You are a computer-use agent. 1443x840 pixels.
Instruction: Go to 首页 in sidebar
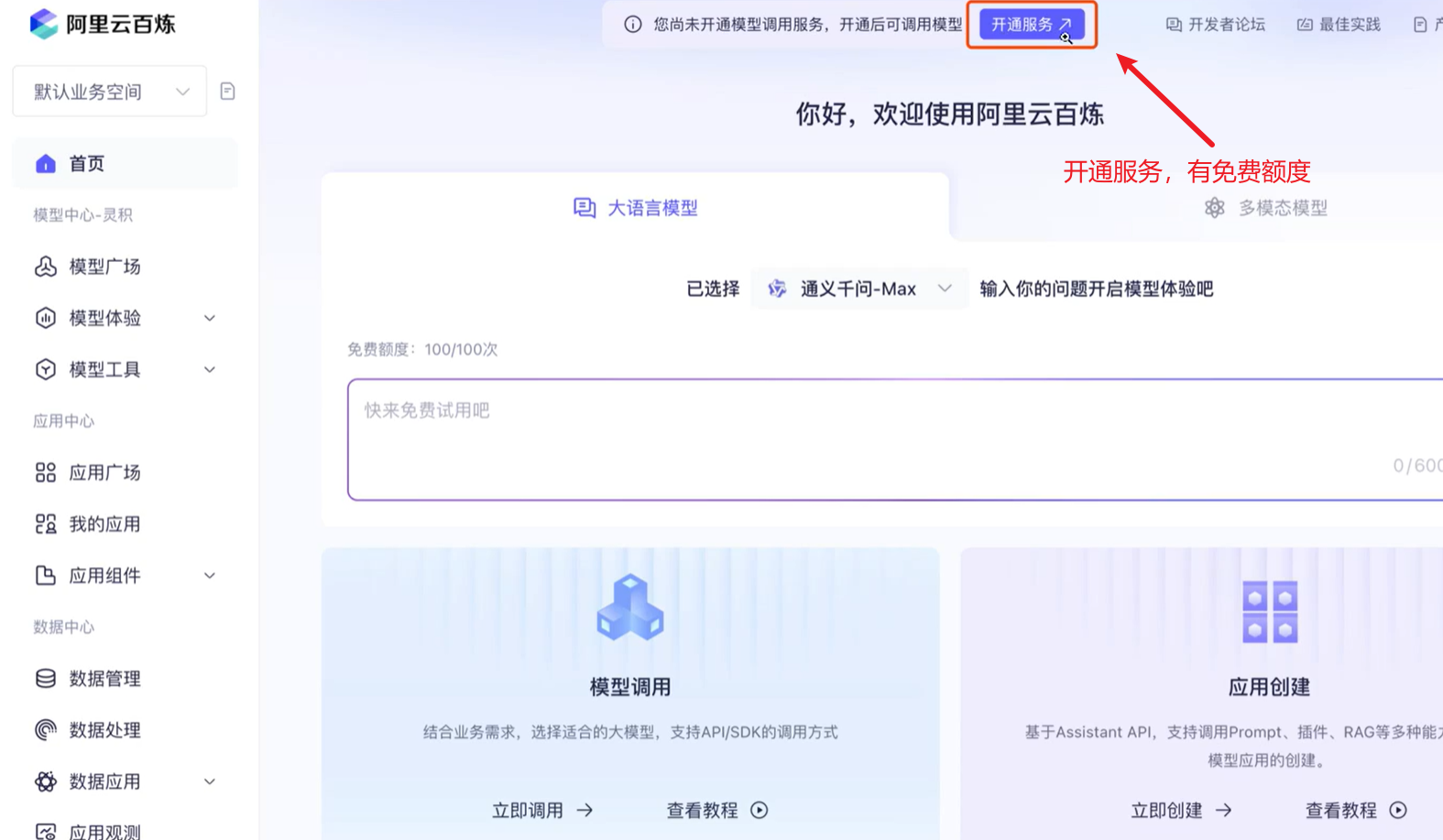click(x=126, y=164)
